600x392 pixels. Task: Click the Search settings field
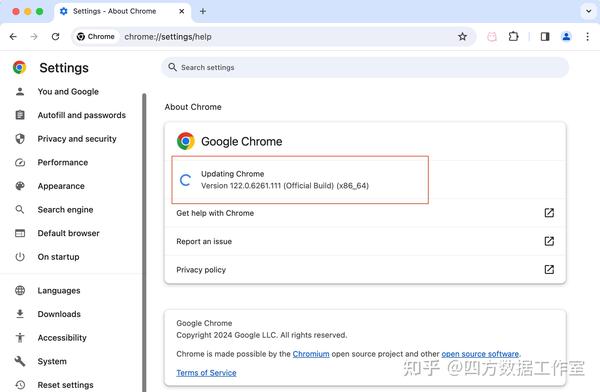(x=365, y=67)
